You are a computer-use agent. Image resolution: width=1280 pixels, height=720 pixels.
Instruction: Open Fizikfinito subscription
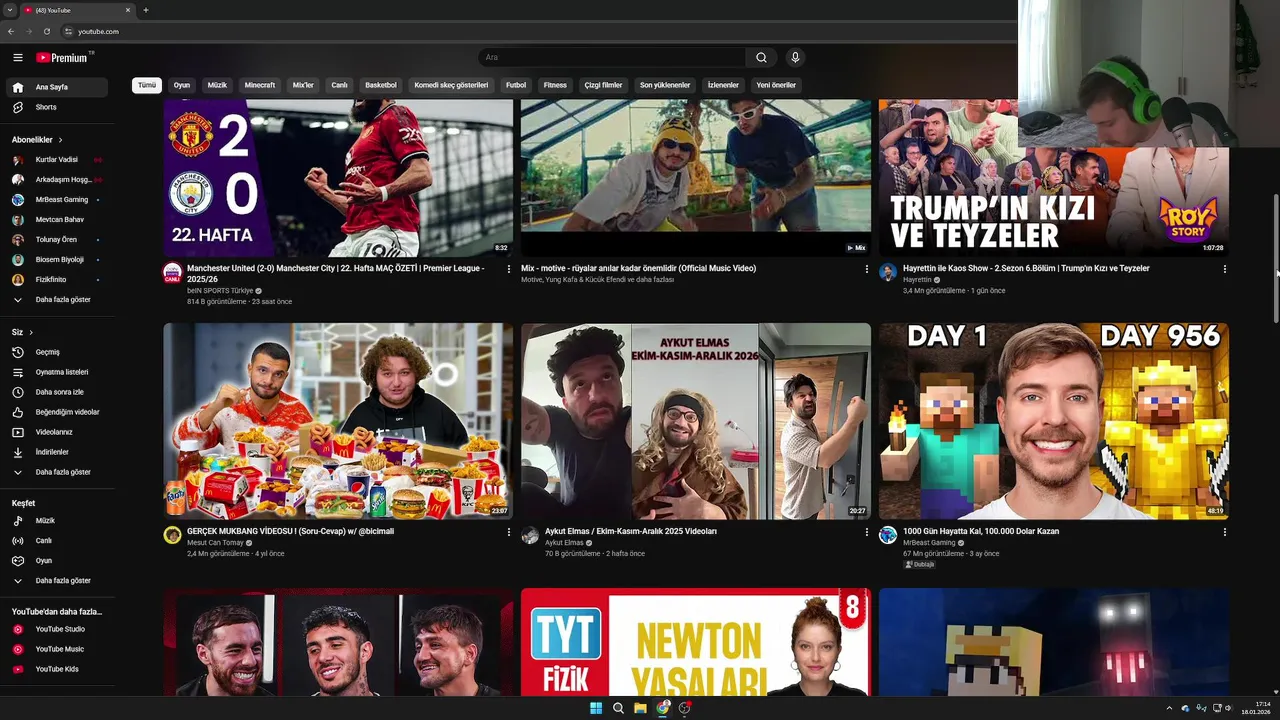point(58,280)
